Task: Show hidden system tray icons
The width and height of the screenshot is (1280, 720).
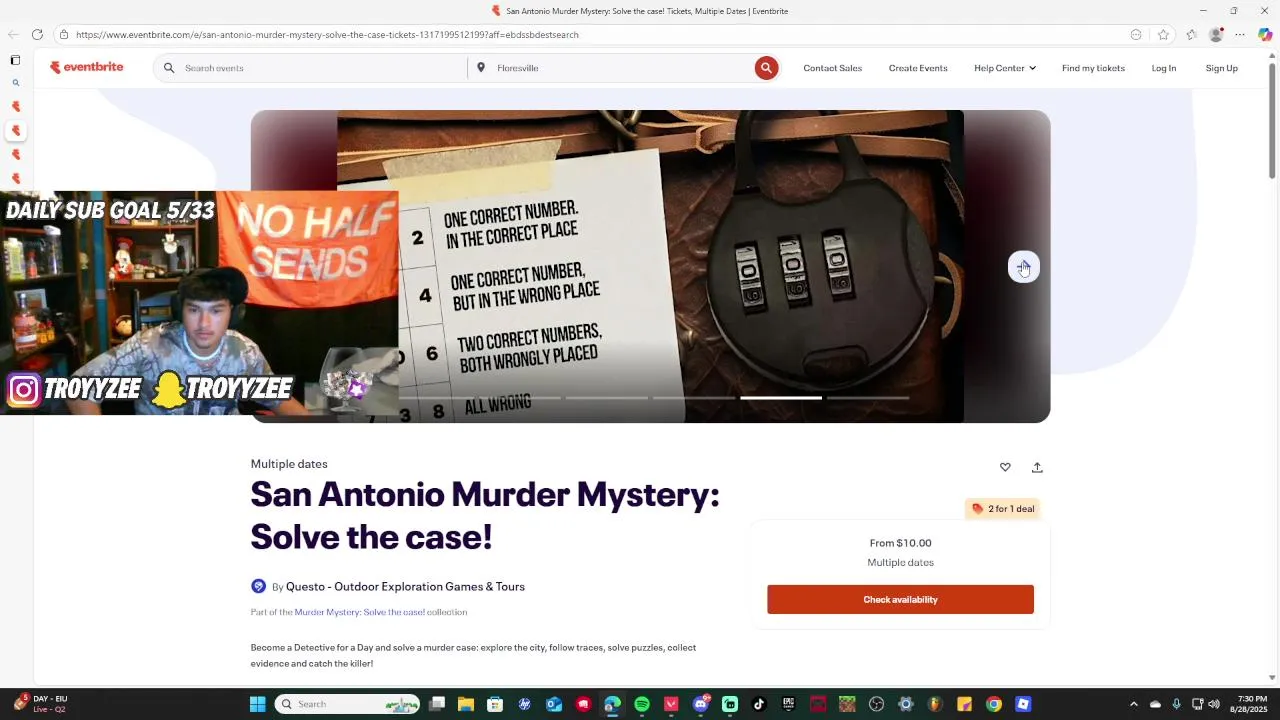Action: click(1133, 704)
